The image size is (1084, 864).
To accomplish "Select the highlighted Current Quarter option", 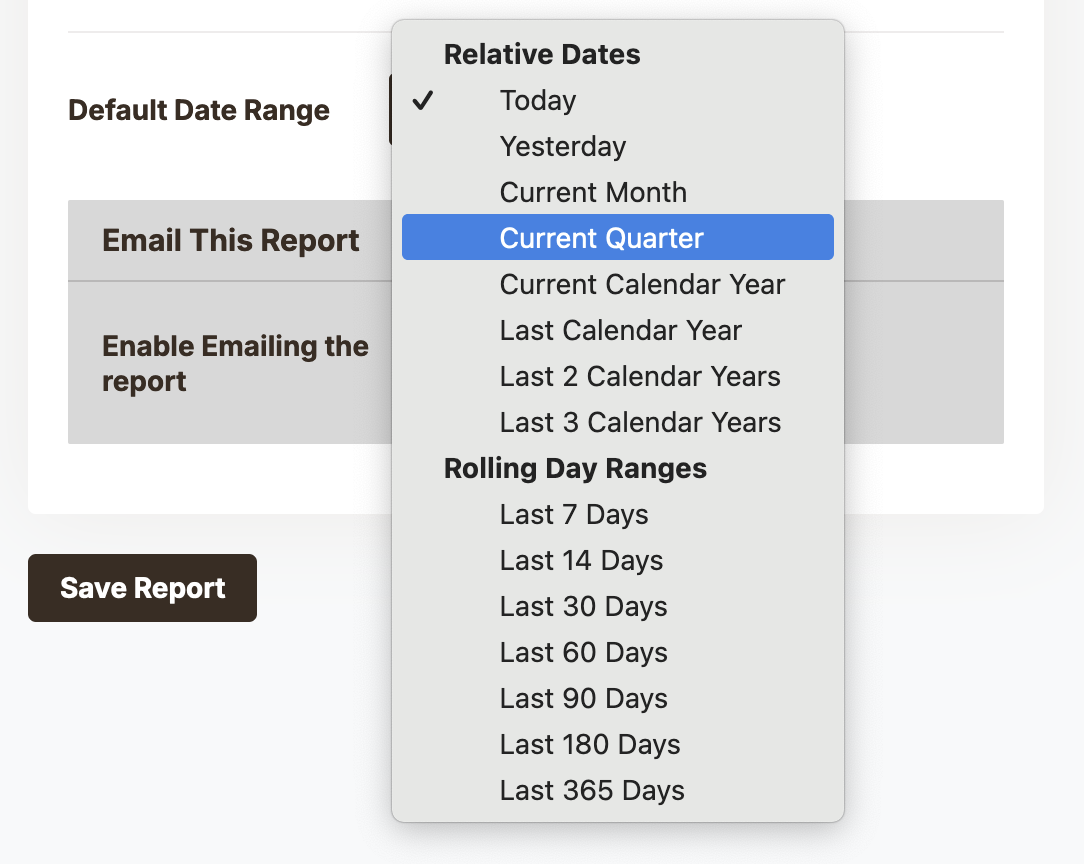I will point(602,238).
